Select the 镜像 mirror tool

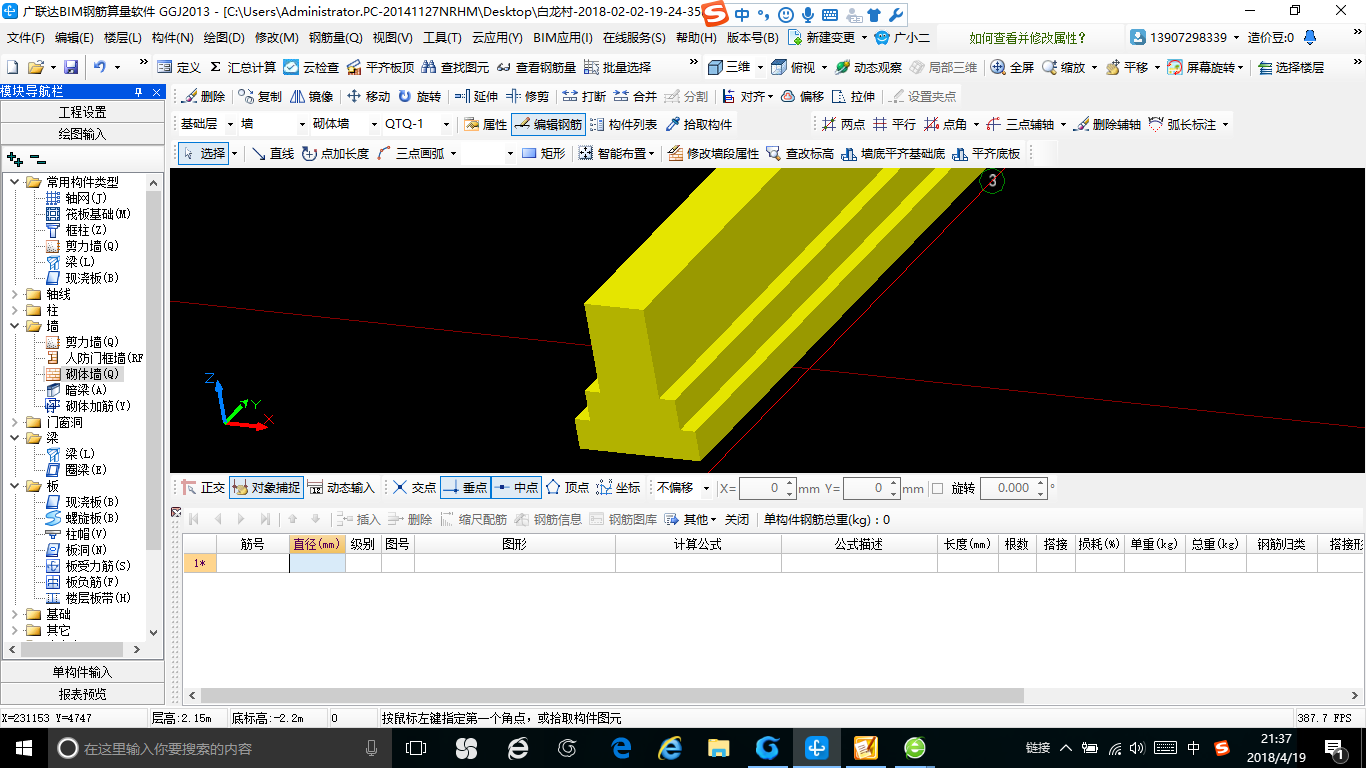click(x=312, y=97)
